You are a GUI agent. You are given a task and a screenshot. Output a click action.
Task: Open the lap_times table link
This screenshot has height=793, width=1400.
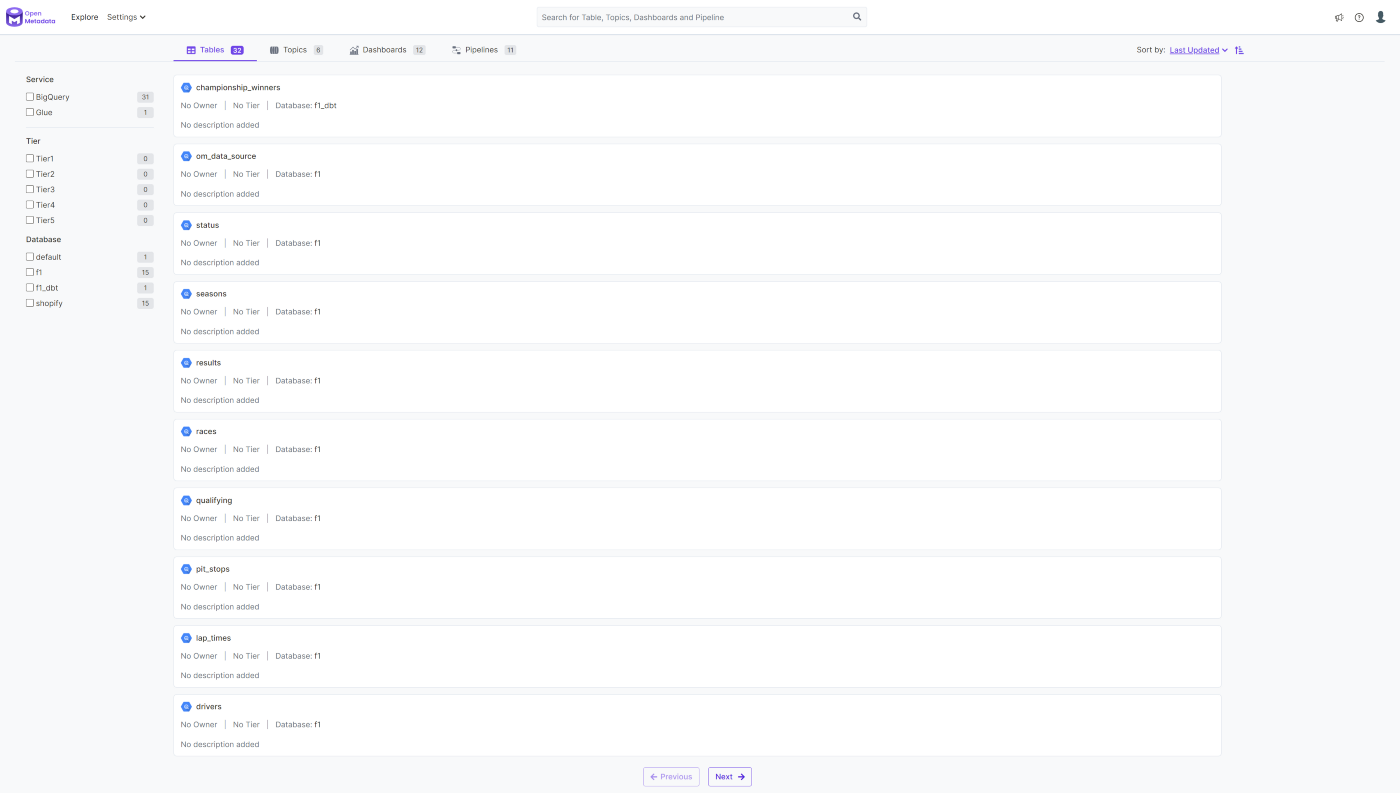tap(213, 638)
